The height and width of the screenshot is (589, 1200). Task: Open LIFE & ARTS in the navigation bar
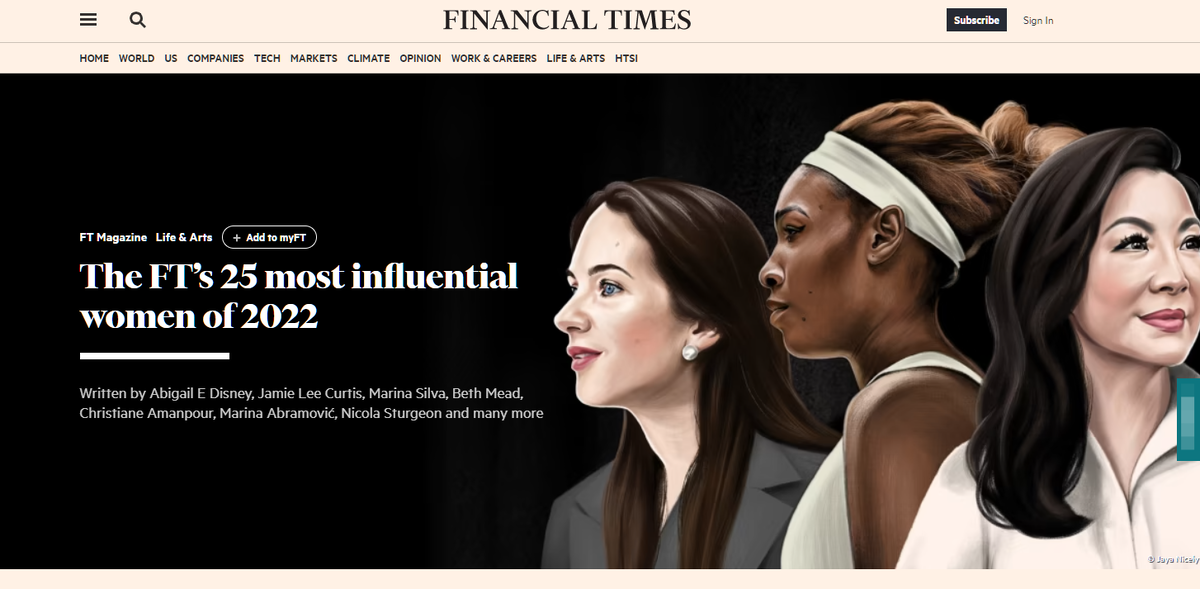coord(575,58)
